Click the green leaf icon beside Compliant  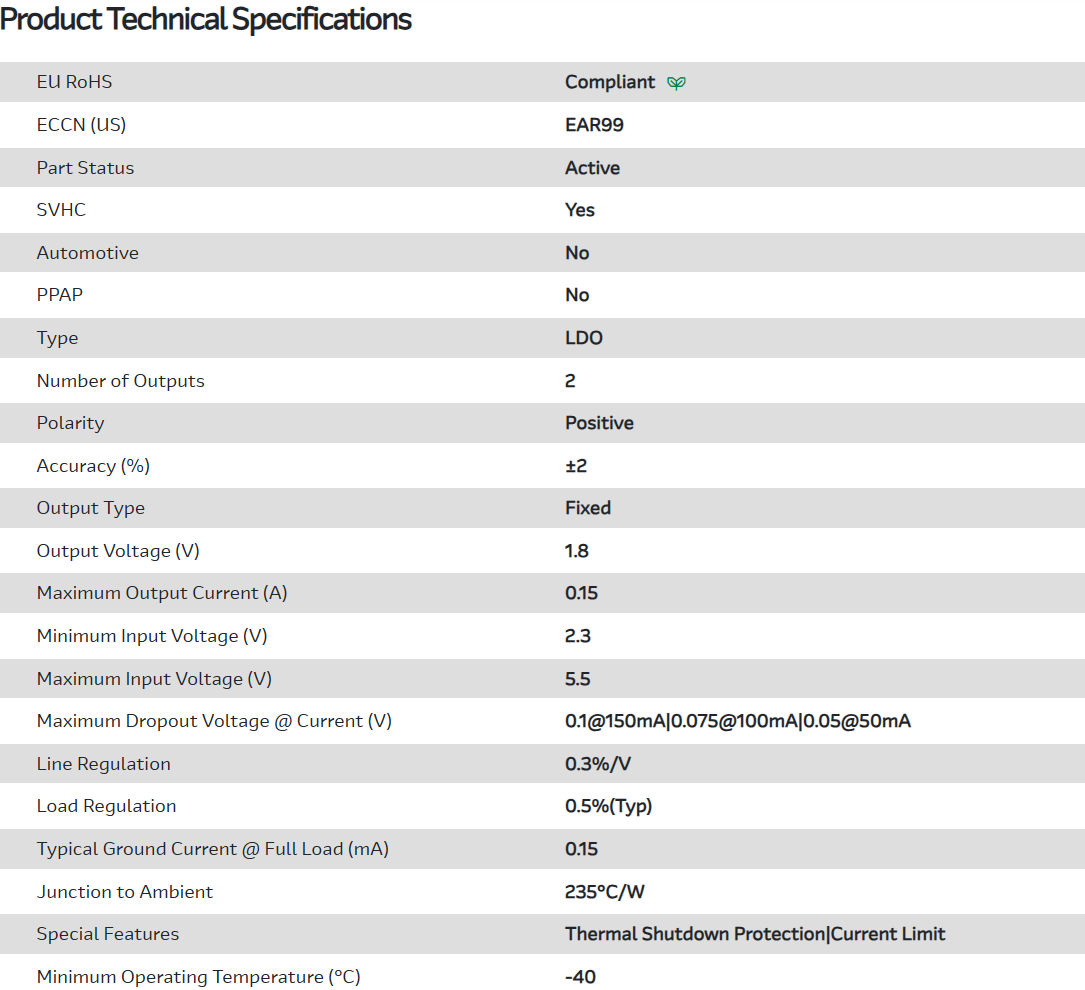pyautogui.click(x=676, y=83)
